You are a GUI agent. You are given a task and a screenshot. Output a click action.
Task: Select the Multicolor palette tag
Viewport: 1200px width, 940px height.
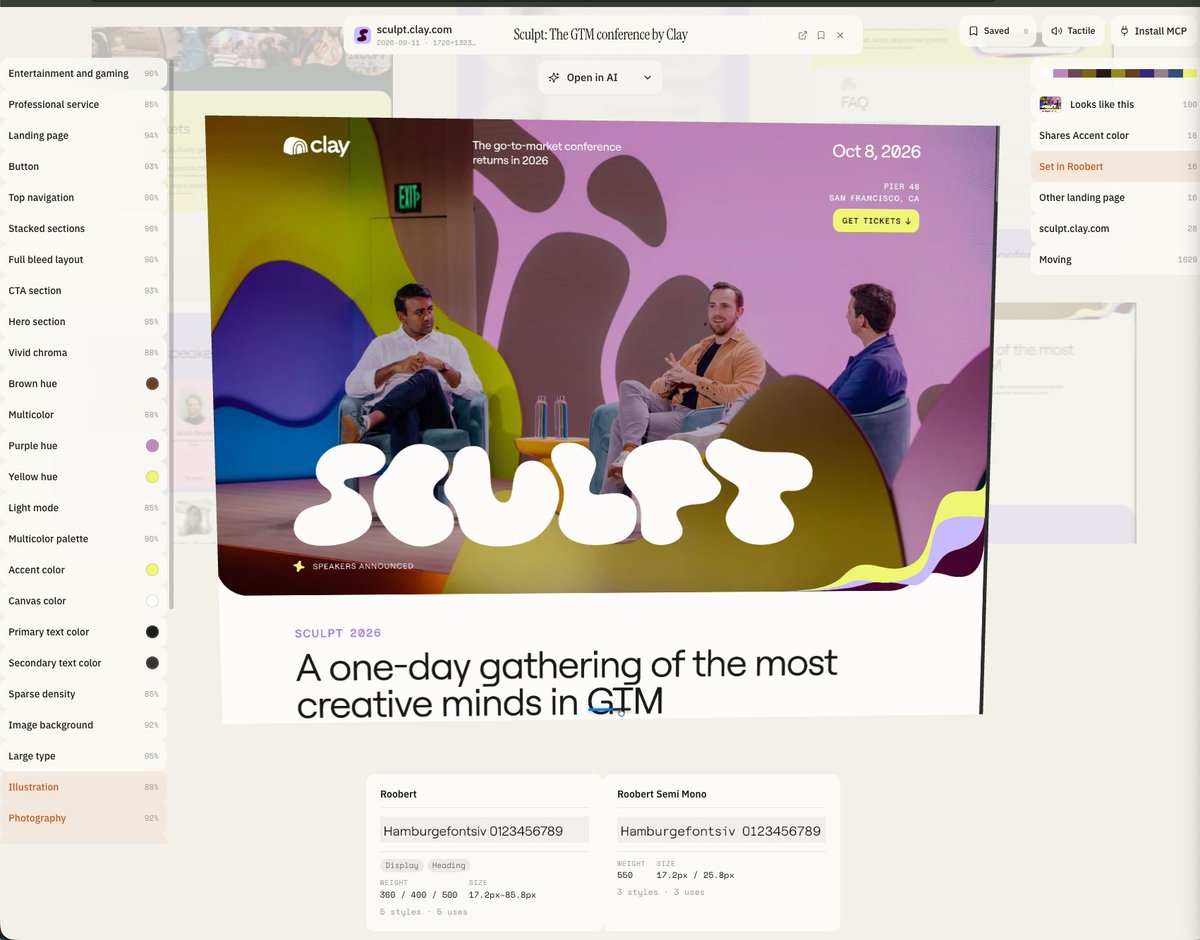click(x=83, y=539)
